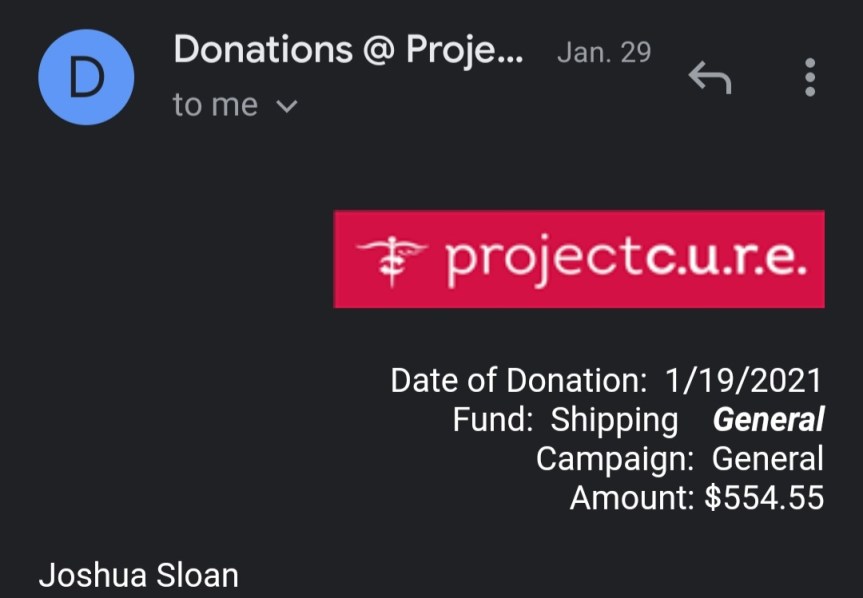Viewport: 863px width, 598px height.
Task: Click the "Amount:" label
Action: click(x=632, y=497)
